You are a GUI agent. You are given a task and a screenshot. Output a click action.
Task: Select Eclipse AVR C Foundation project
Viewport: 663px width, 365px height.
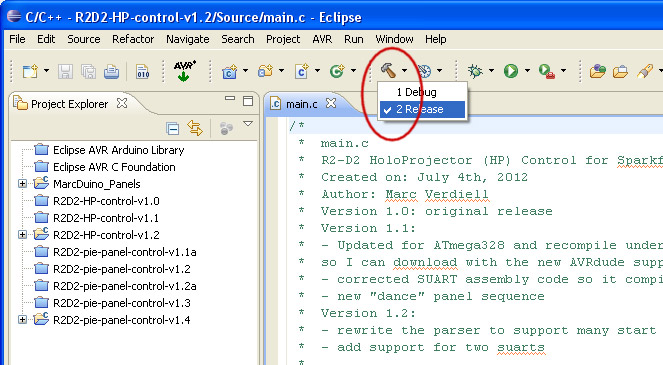114,167
